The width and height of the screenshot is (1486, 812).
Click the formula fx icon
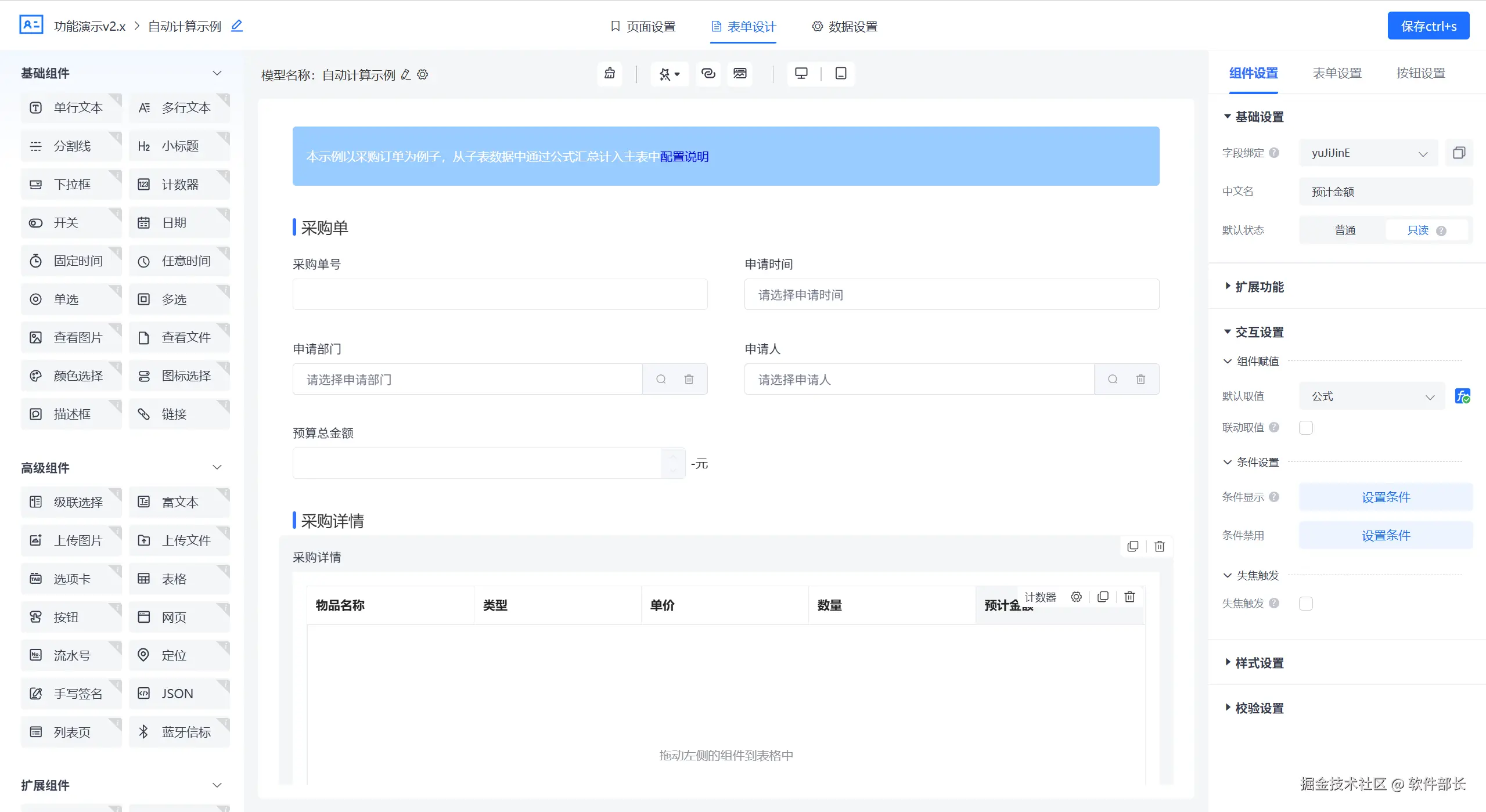[x=1462, y=396]
